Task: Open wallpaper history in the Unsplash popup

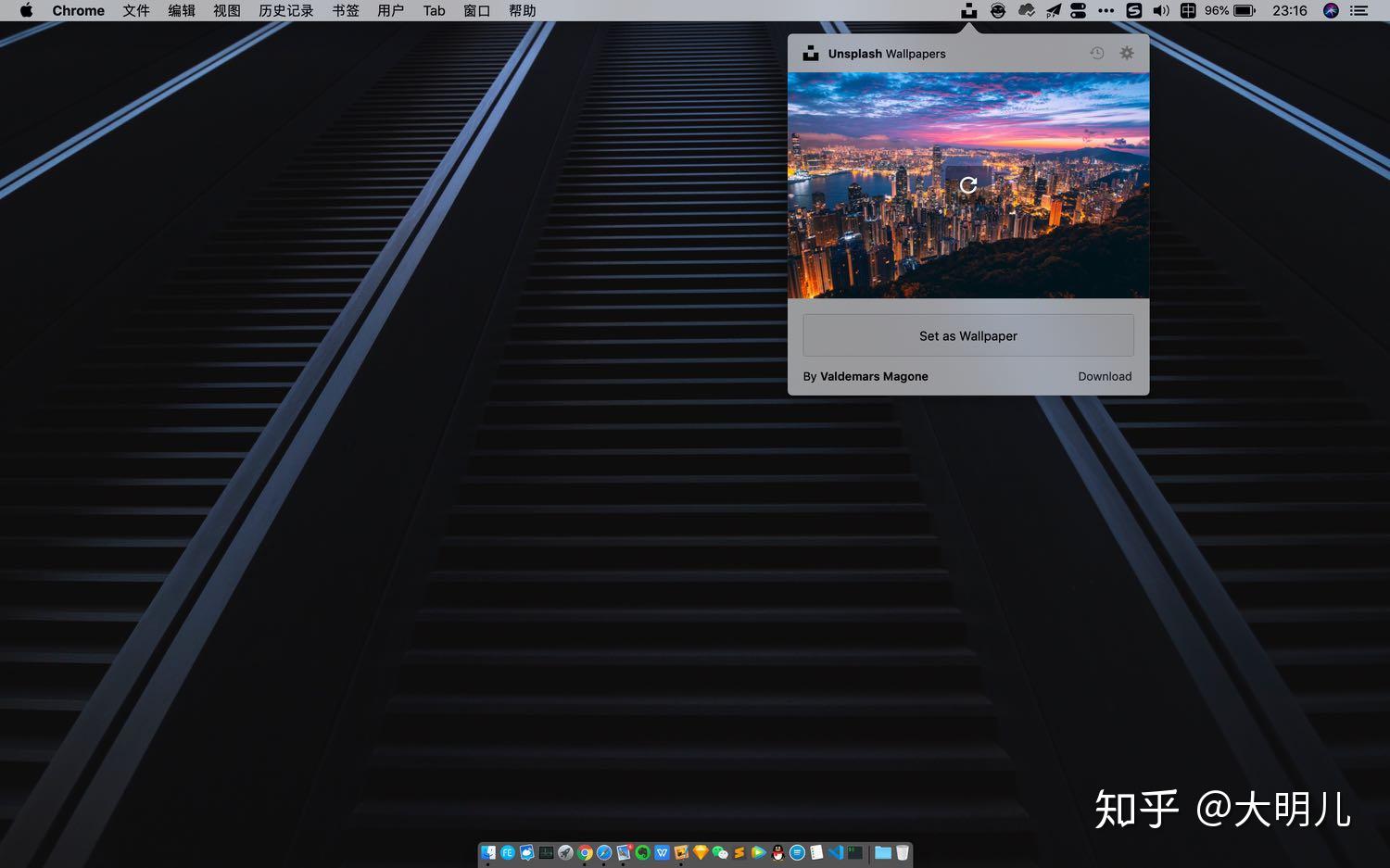Action: coord(1097,53)
